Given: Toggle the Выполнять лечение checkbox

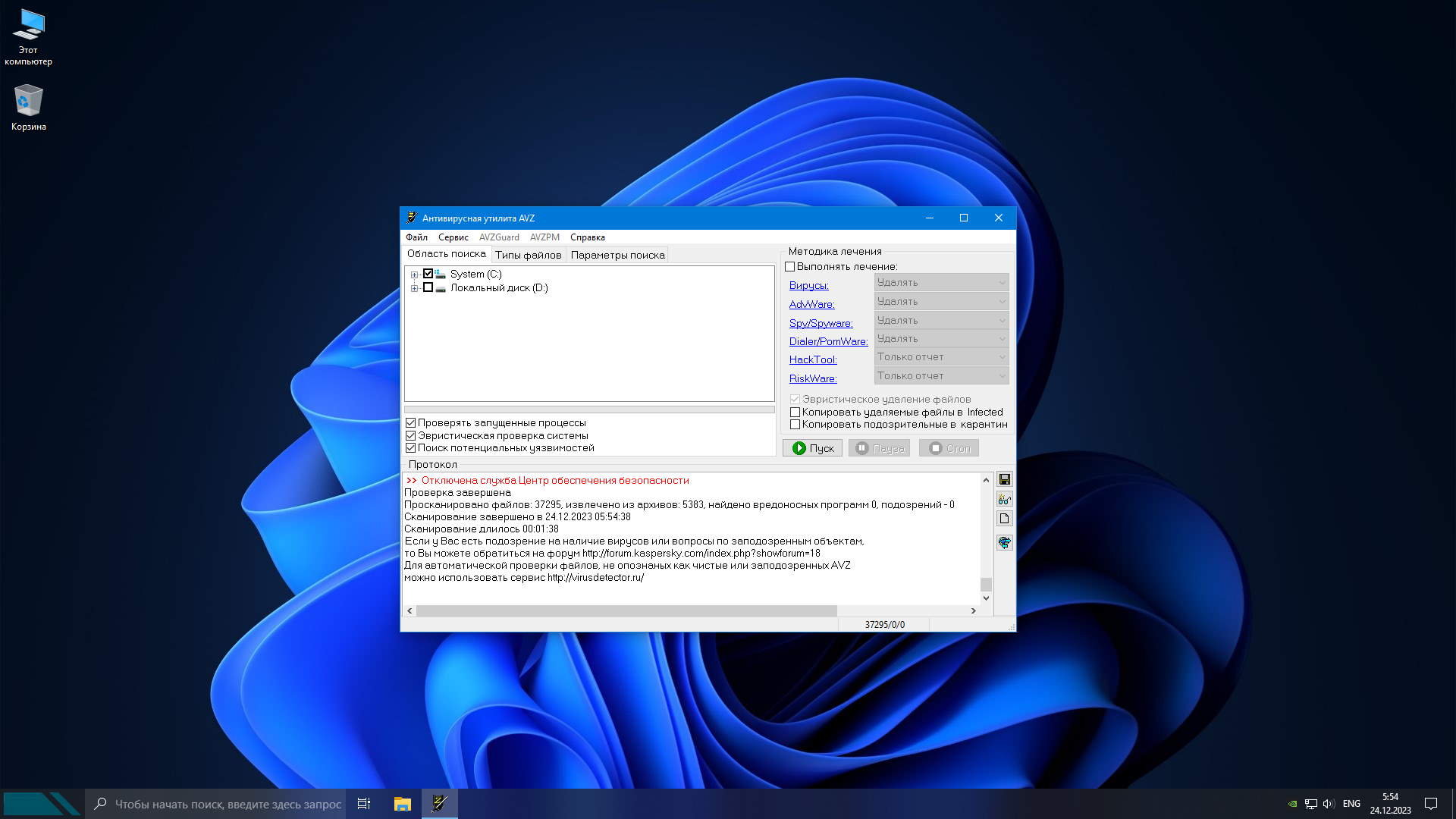Looking at the screenshot, I should click(790, 267).
